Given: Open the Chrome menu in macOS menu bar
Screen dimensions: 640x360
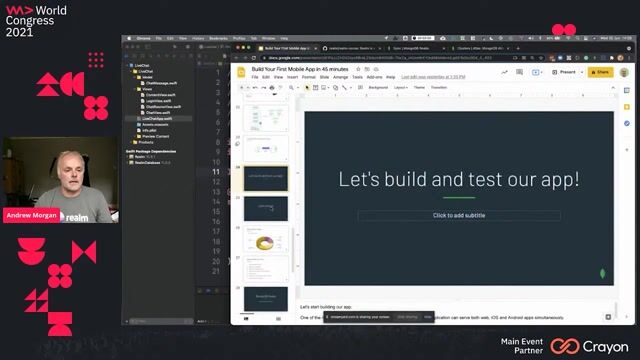Looking at the screenshot, I should tap(143, 38).
